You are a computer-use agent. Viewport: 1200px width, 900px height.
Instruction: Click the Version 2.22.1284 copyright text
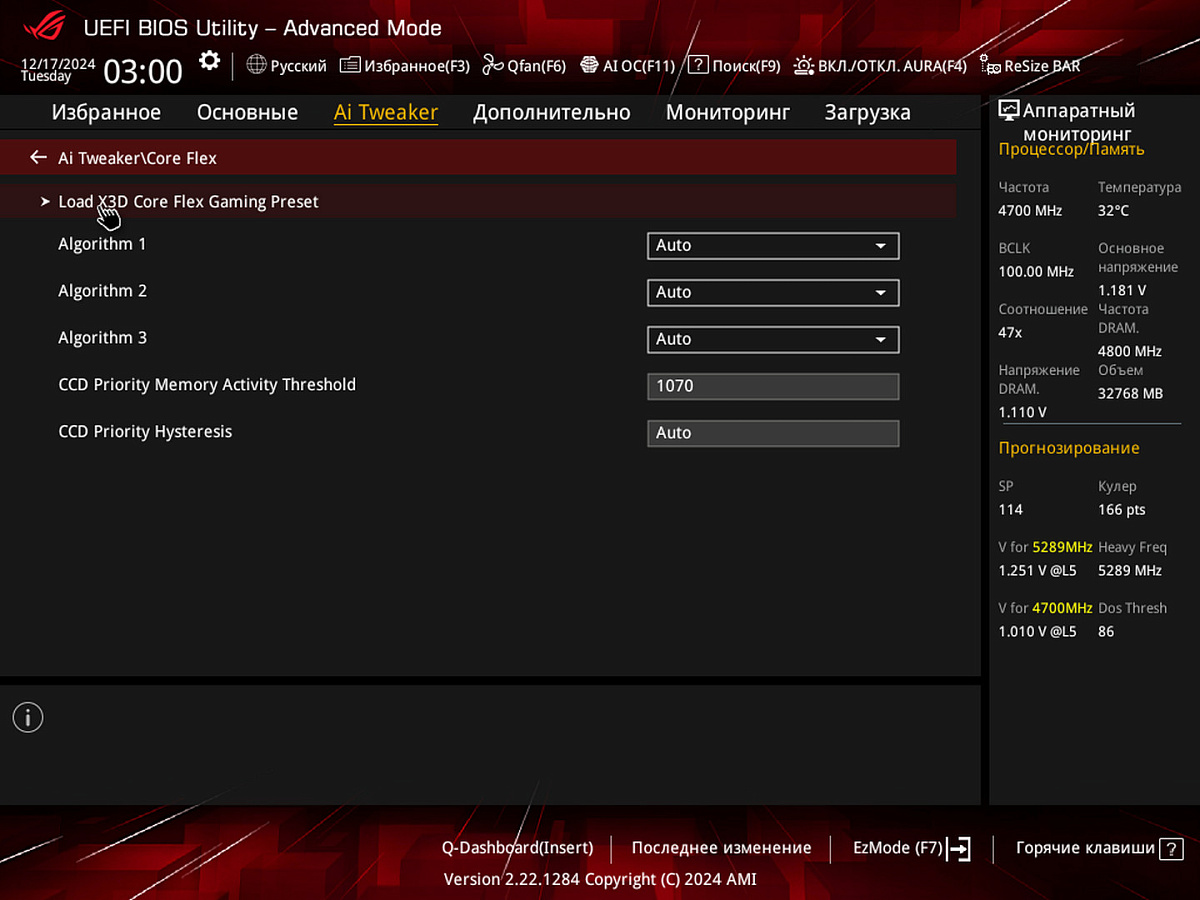[x=600, y=879]
